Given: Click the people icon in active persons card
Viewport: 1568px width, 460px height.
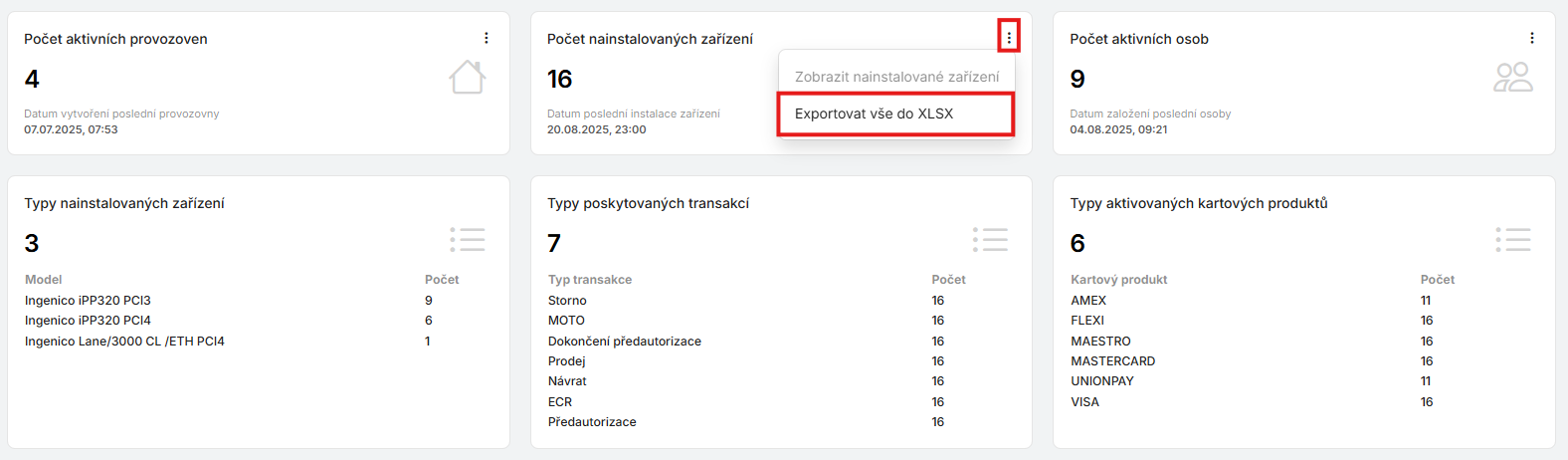Looking at the screenshot, I should click(x=1512, y=77).
